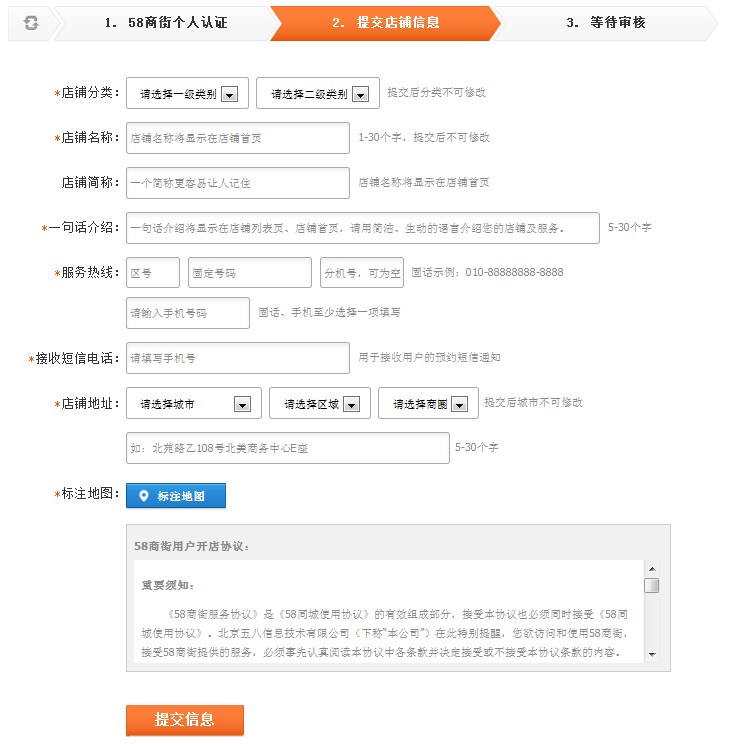The height and width of the screenshot is (745, 730).
Task: Go to step 1. 58商街个人认证
Action: (x=165, y=23)
